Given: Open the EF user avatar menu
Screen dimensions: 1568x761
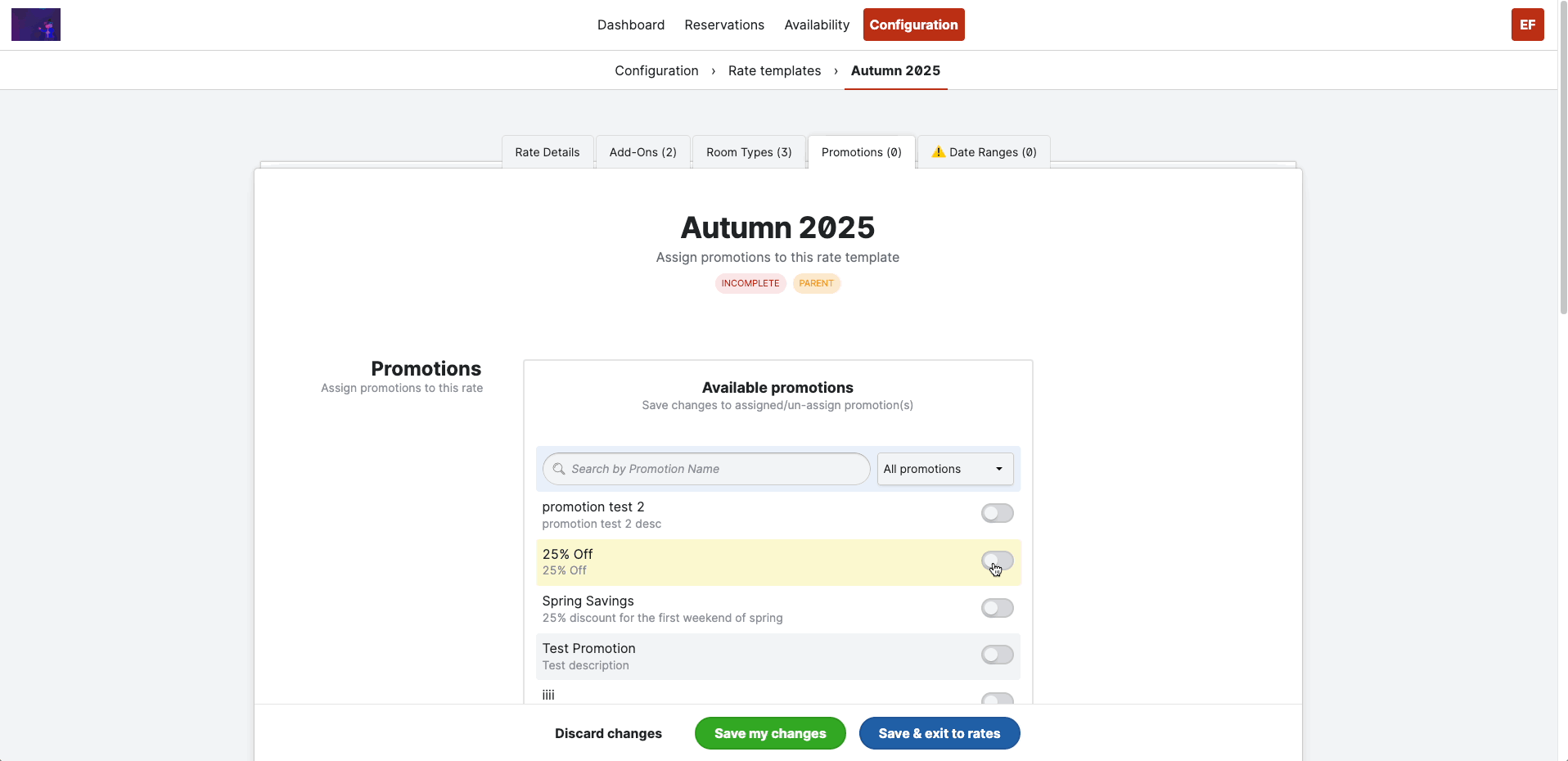Looking at the screenshot, I should pos(1527,25).
